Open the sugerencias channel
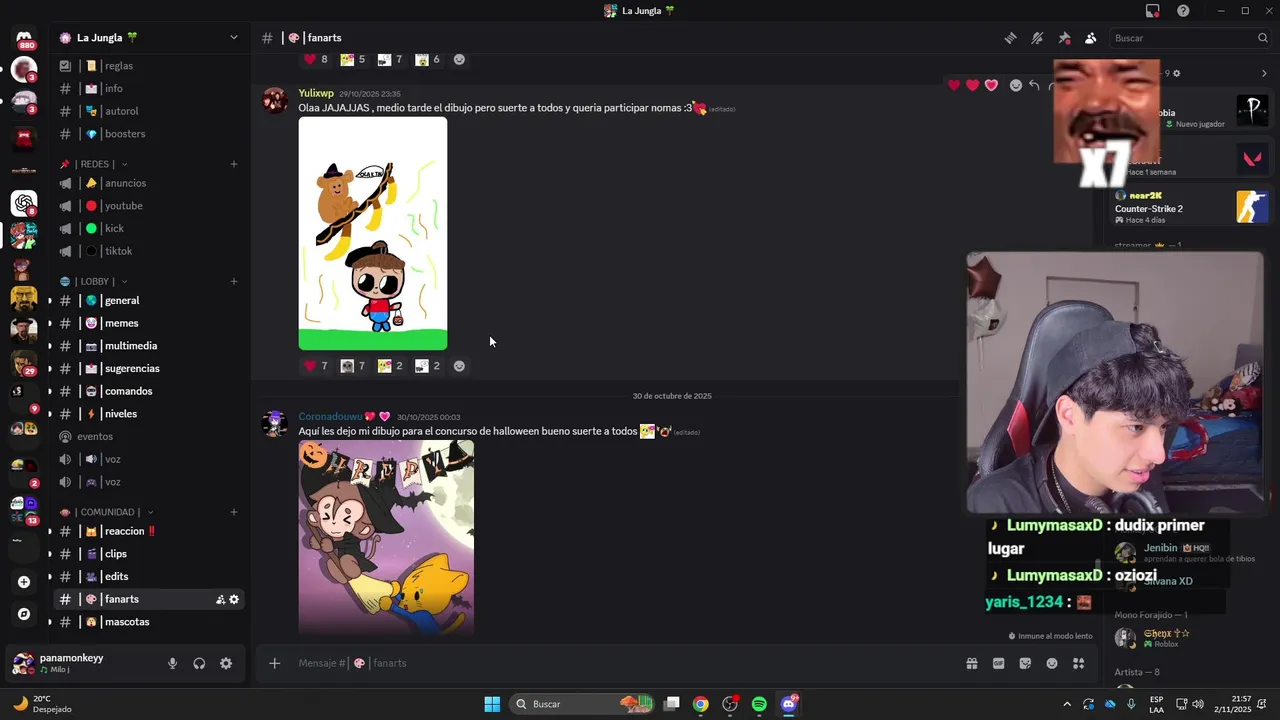The width and height of the screenshot is (1280, 720). tap(149, 368)
